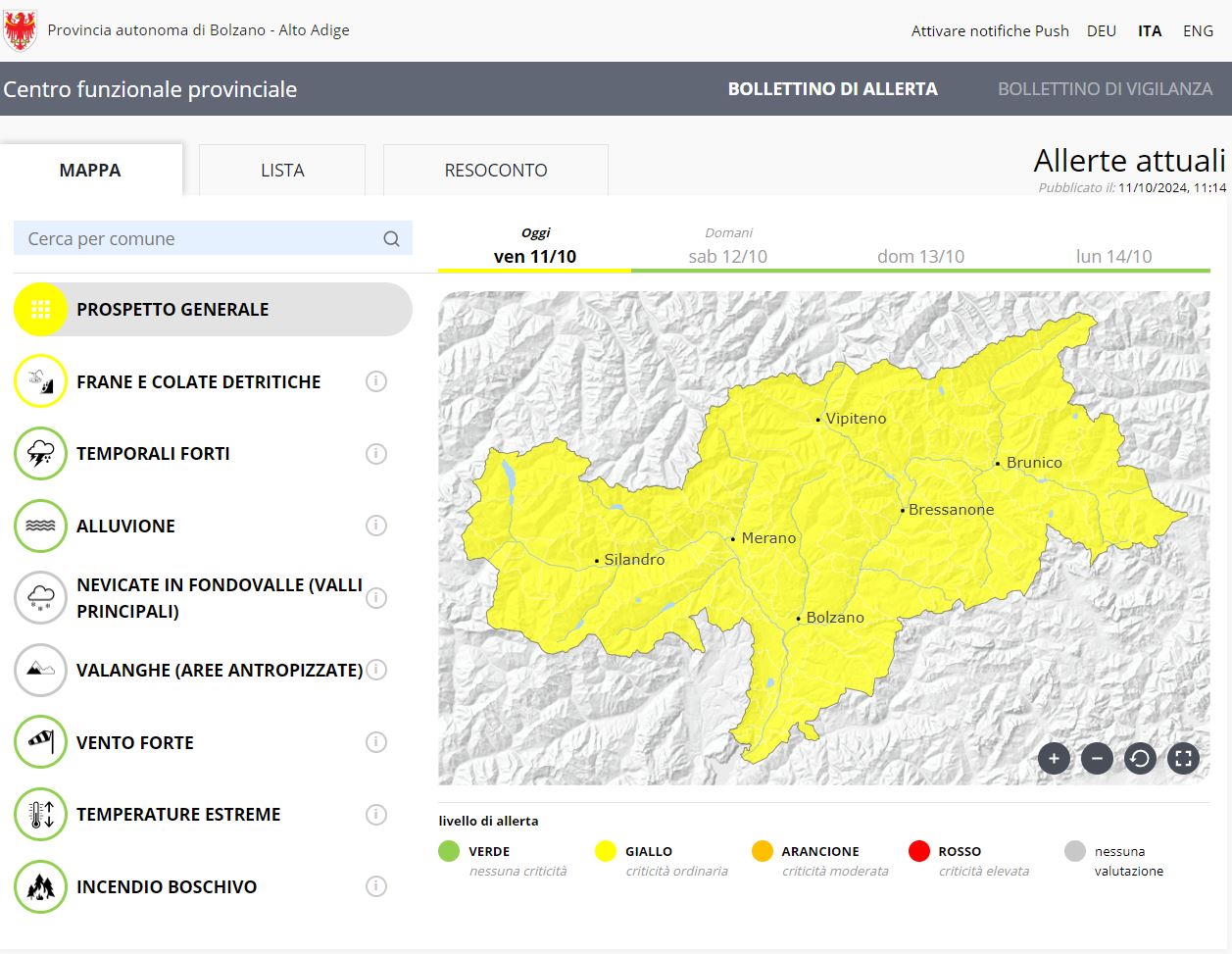
Task: Open the RESOCONTO tab
Action: click(x=496, y=171)
